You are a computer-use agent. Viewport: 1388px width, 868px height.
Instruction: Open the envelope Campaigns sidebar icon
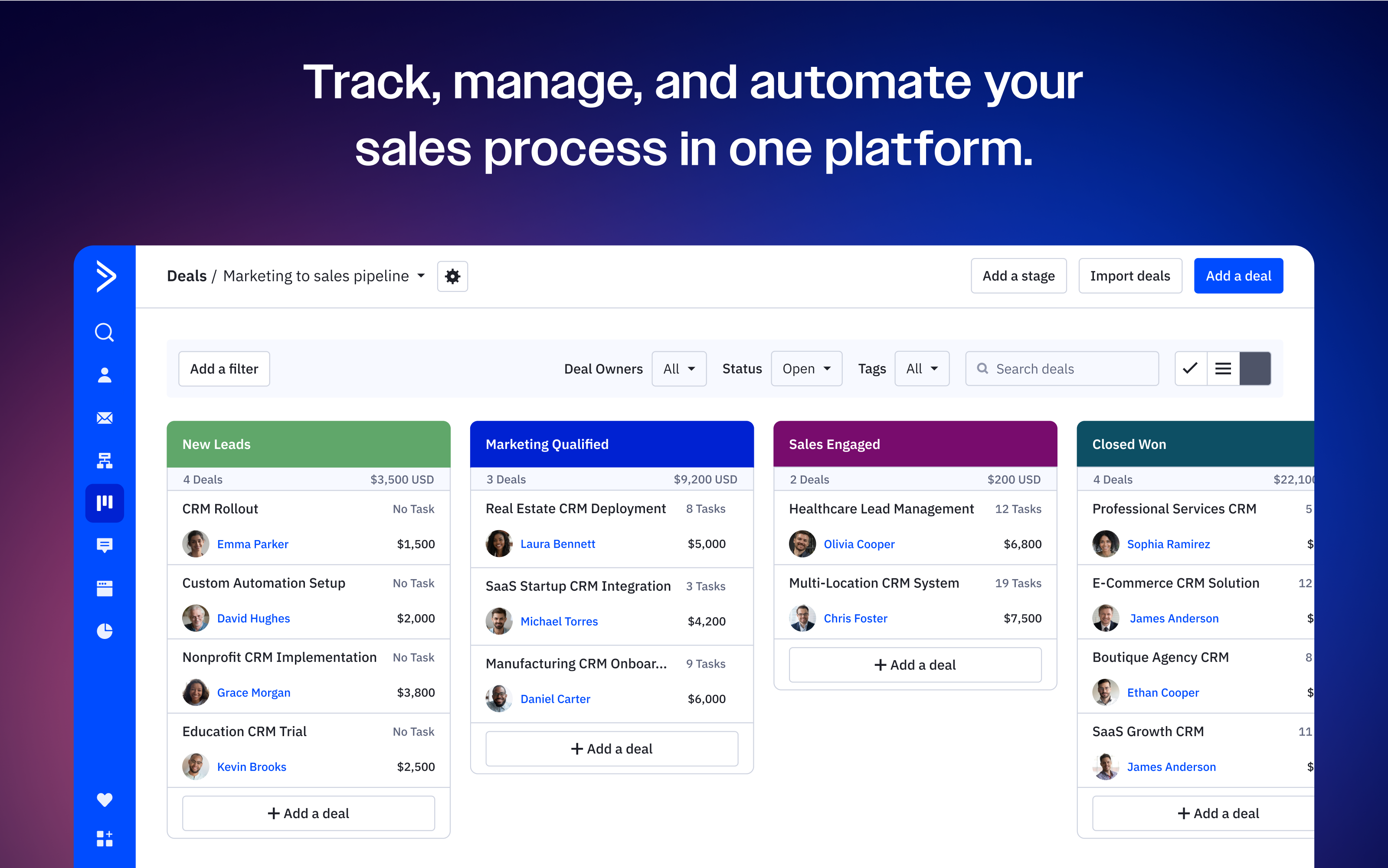pos(104,418)
